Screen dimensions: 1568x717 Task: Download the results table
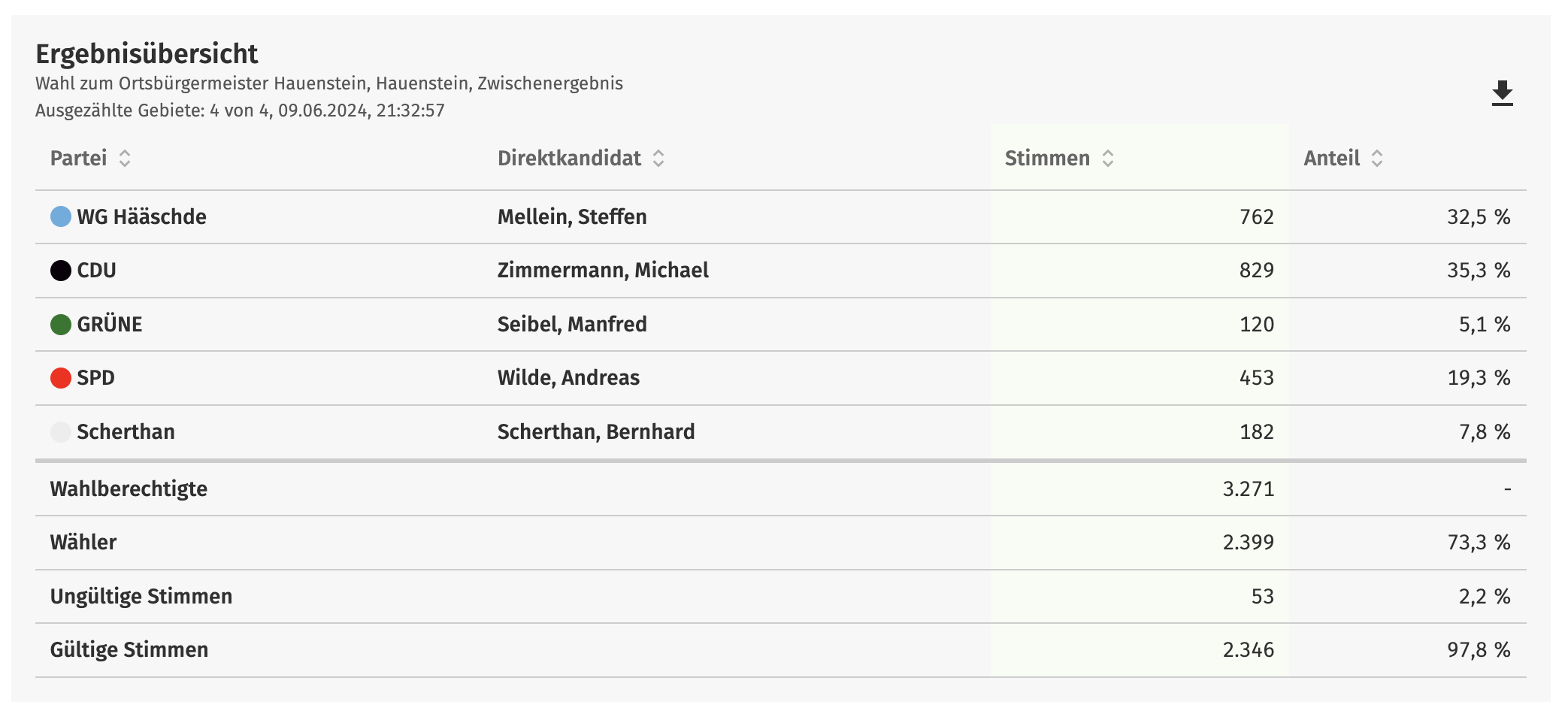tap(1502, 93)
